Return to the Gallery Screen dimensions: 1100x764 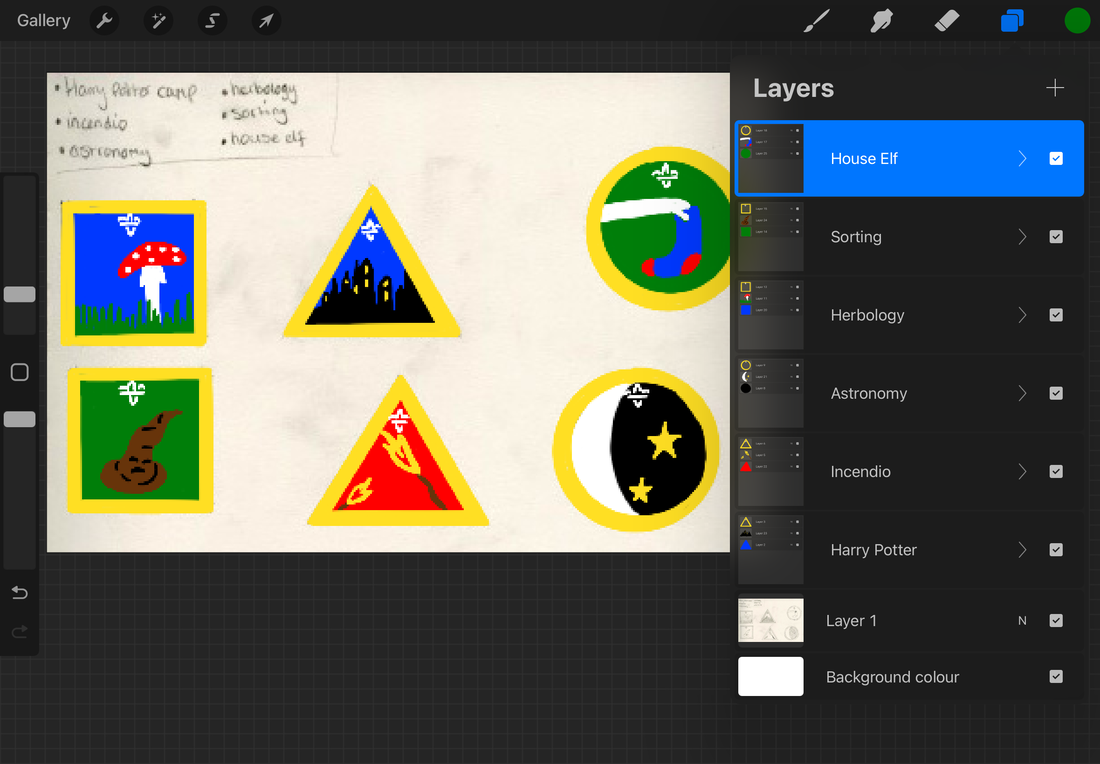[43, 20]
